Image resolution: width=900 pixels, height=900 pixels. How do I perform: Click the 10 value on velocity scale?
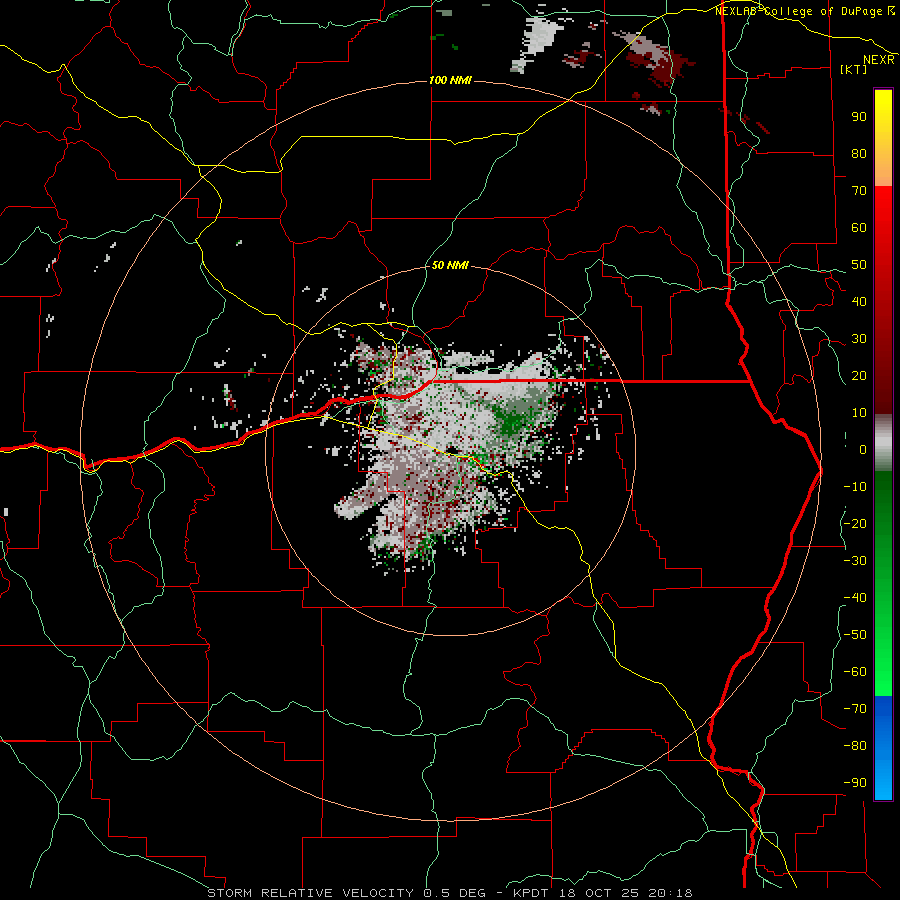pos(859,413)
